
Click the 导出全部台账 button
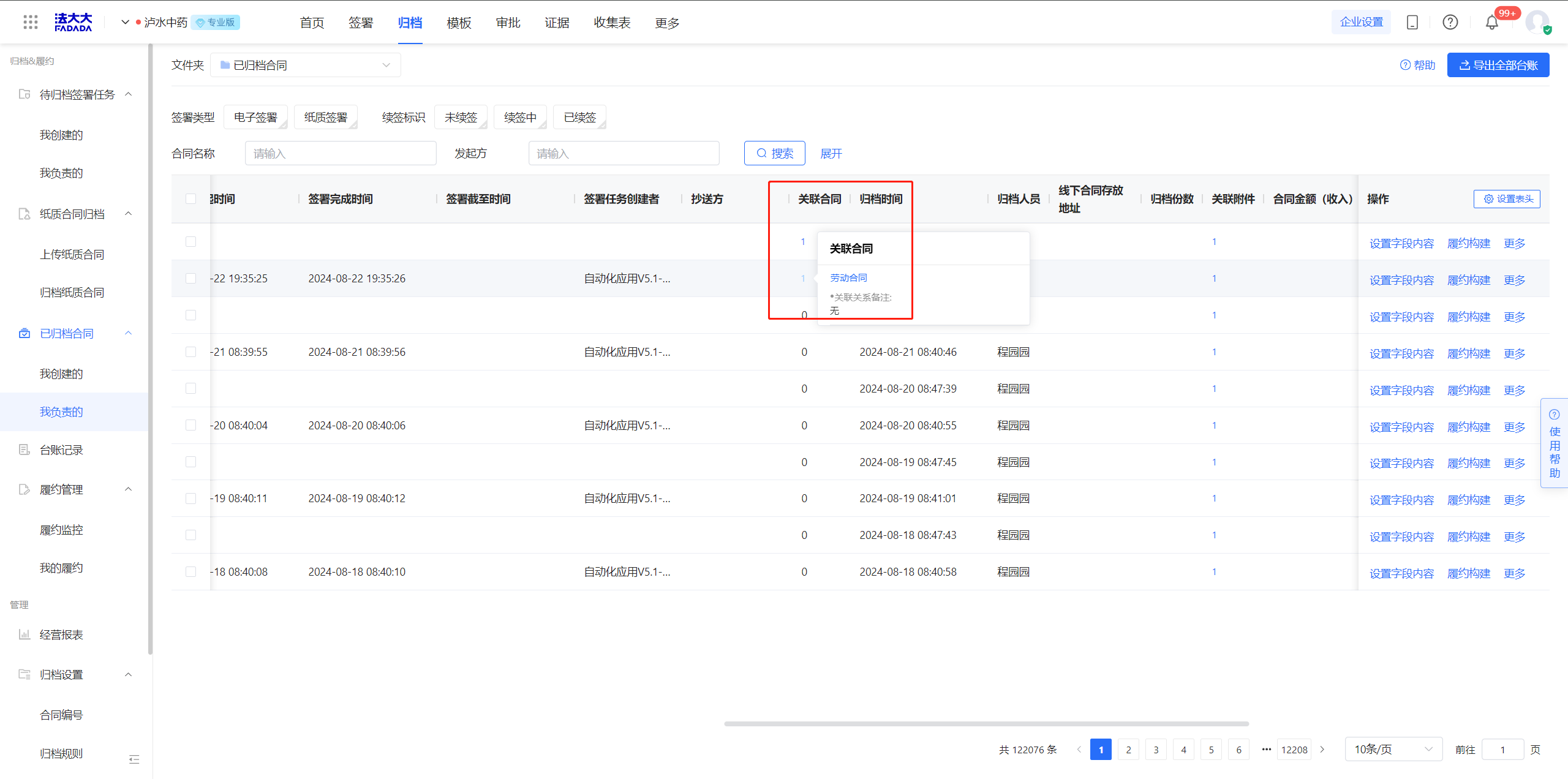[1498, 65]
